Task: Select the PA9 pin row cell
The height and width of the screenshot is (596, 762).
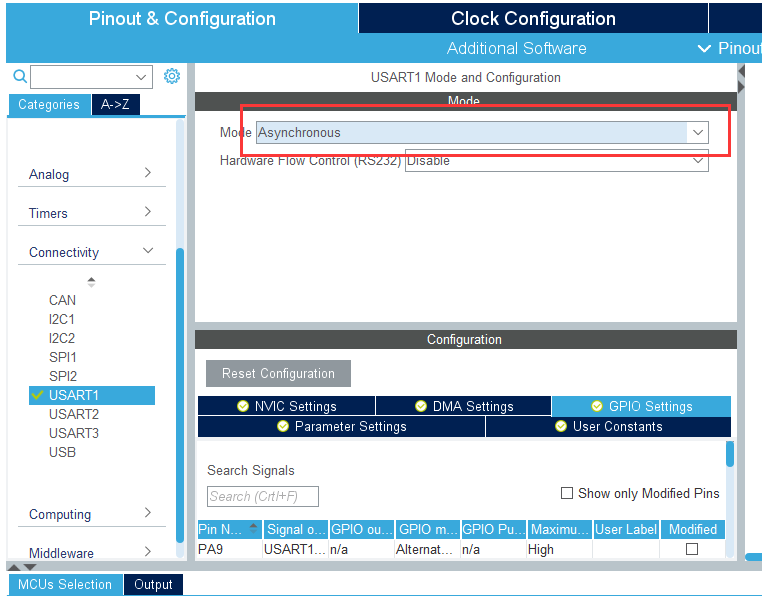Action: pos(229,549)
